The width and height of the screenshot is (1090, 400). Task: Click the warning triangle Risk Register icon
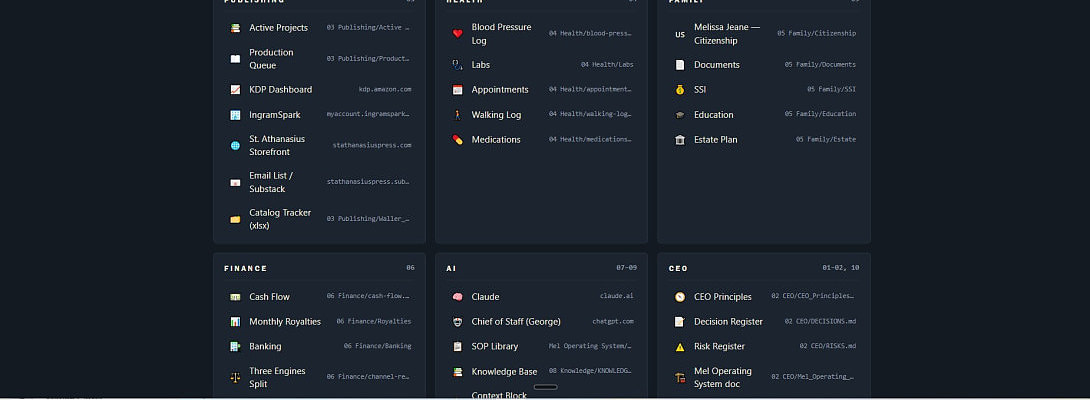coord(680,346)
